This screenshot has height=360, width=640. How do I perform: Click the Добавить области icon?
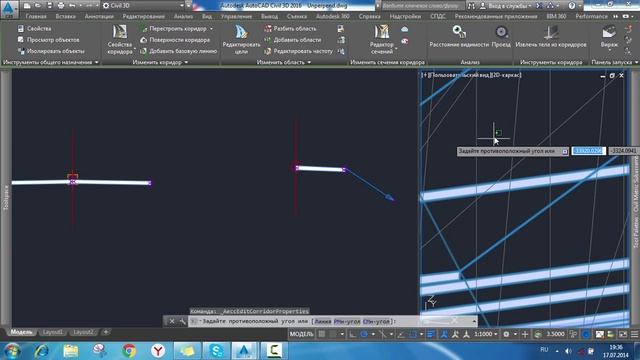(268, 40)
